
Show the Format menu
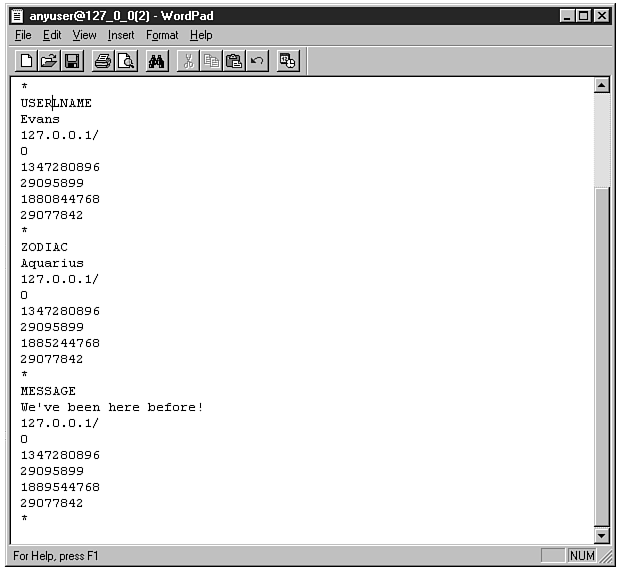(x=161, y=35)
